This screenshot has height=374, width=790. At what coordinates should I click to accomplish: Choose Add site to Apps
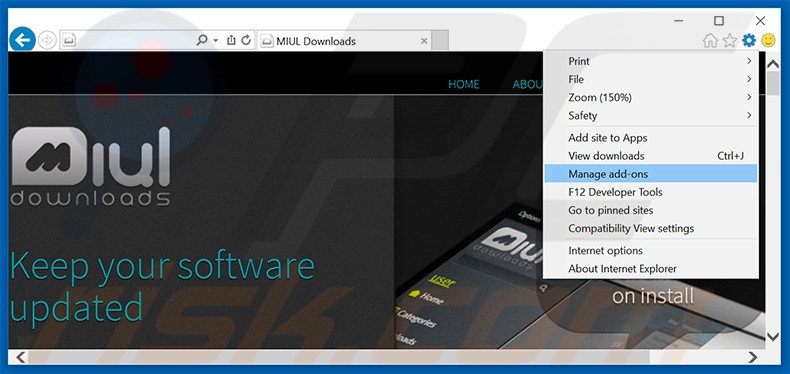pyautogui.click(x=651, y=138)
